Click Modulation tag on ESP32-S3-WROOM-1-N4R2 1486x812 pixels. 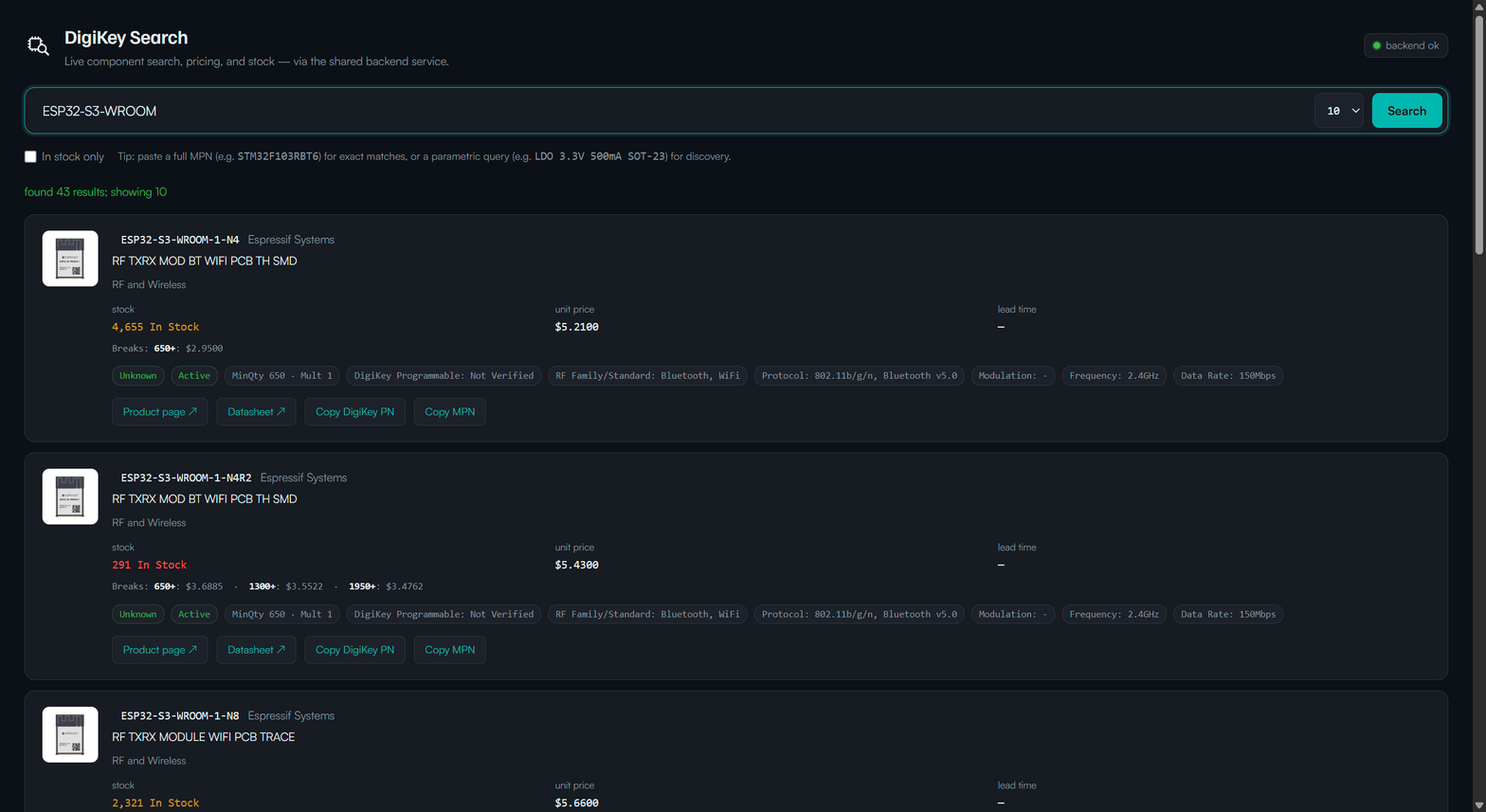[x=1013, y=614]
